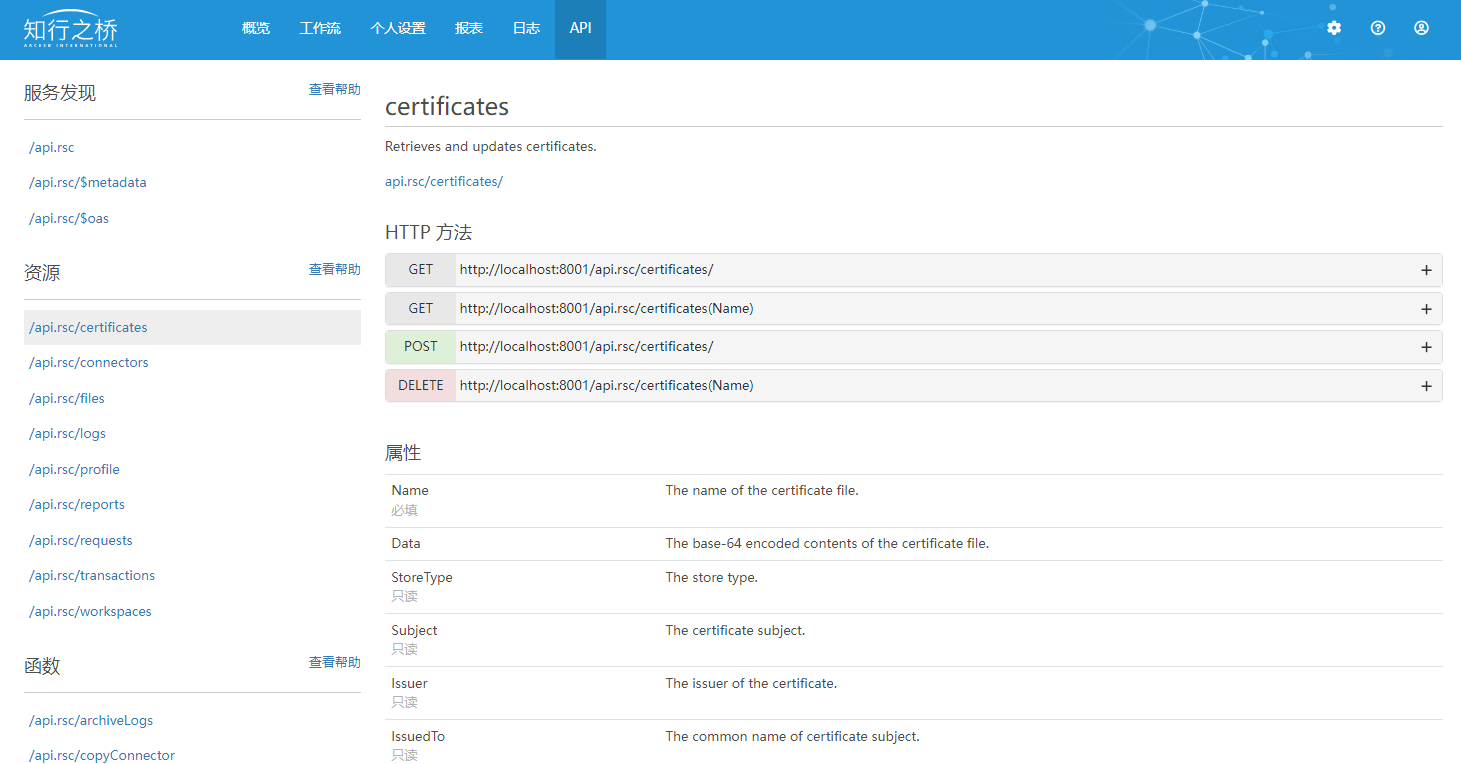Go to the 概览 tab
The image size is (1461, 764).
pos(256,28)
